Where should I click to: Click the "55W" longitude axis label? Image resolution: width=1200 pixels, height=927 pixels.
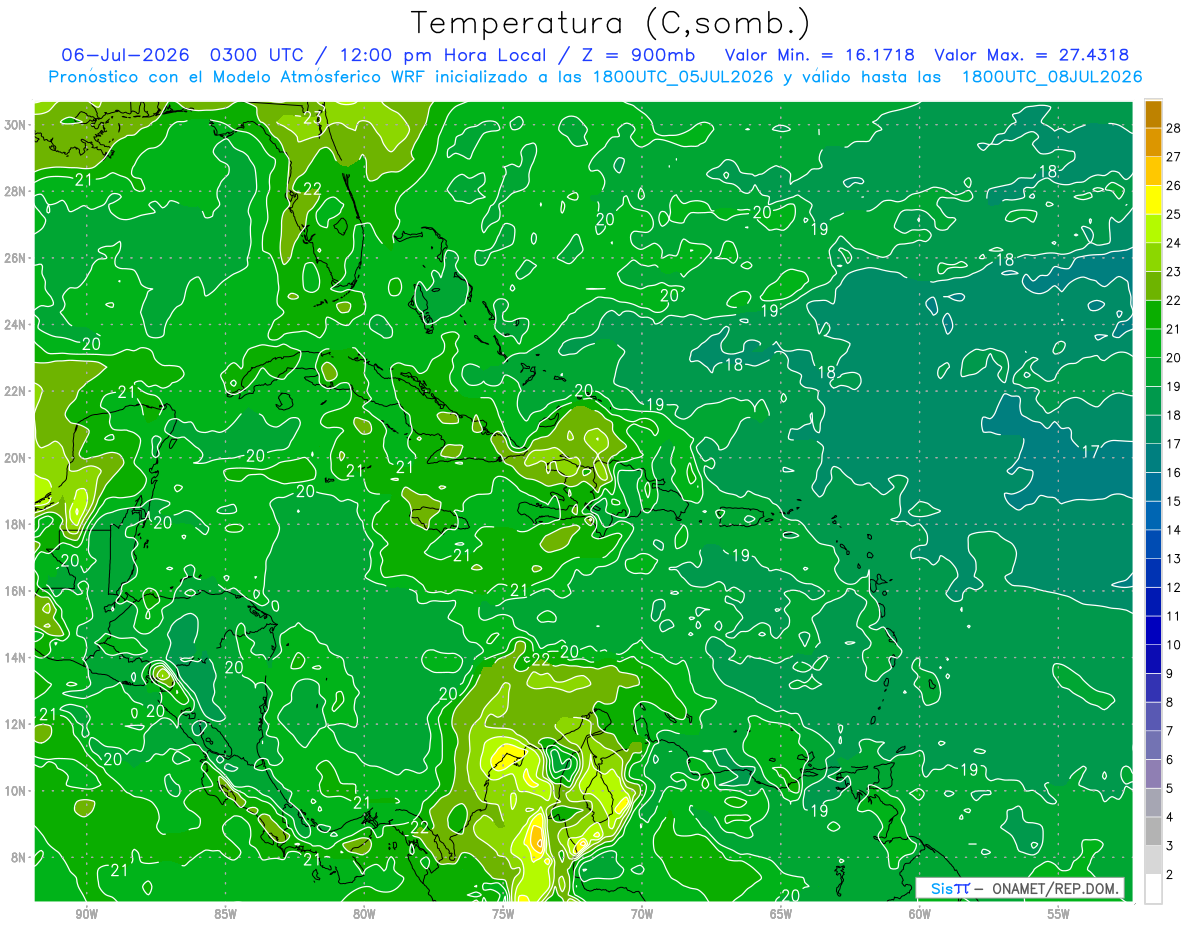[1059, 915]
